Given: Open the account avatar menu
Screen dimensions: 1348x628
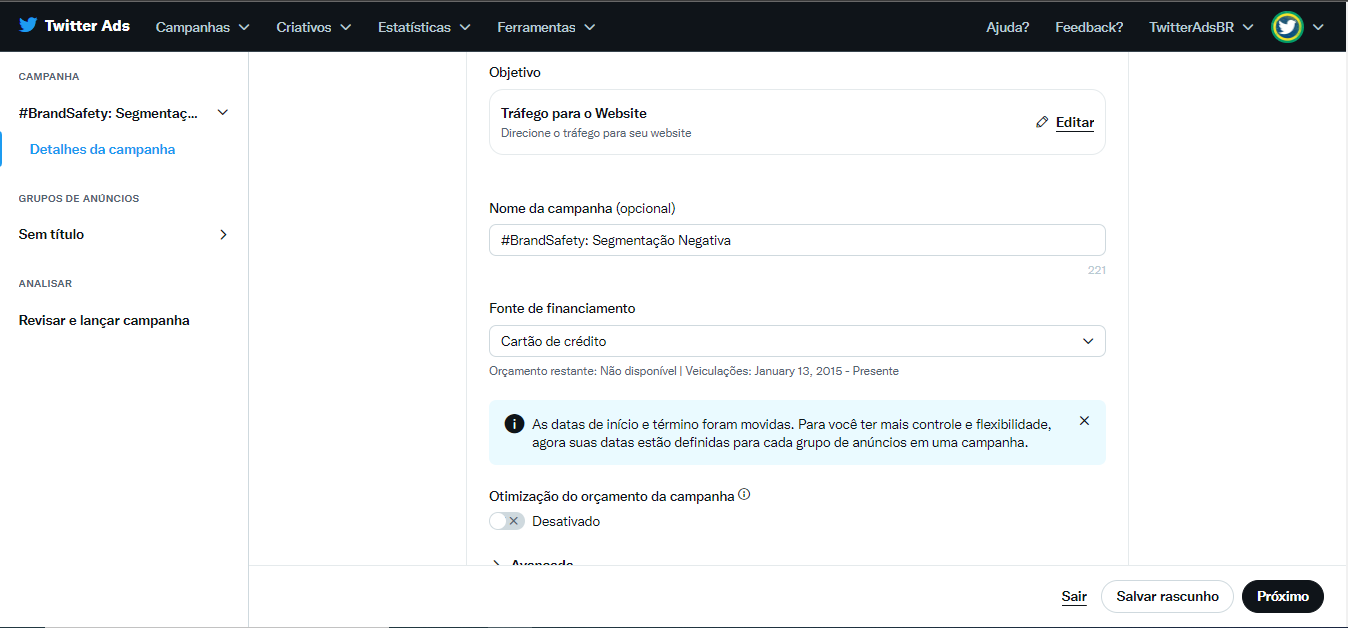Looking at the screenshot, I should [1287, 27].
